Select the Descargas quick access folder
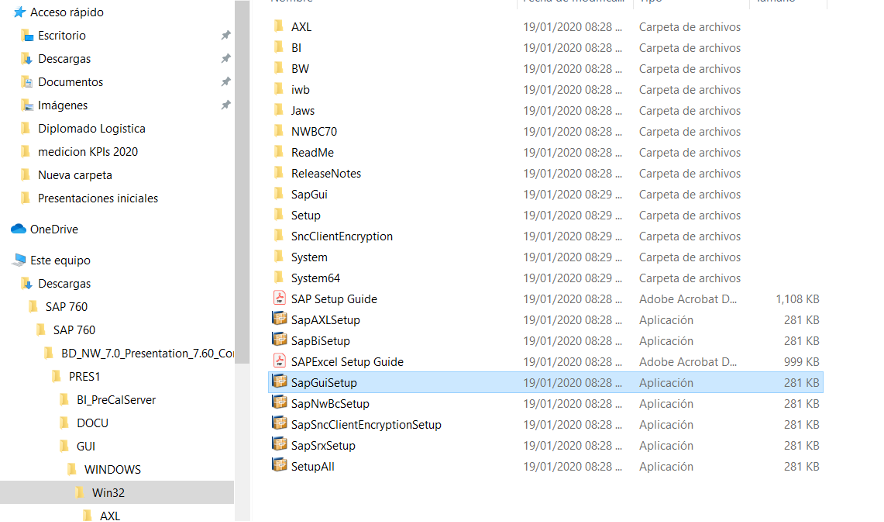 click(x=64, y=59)
